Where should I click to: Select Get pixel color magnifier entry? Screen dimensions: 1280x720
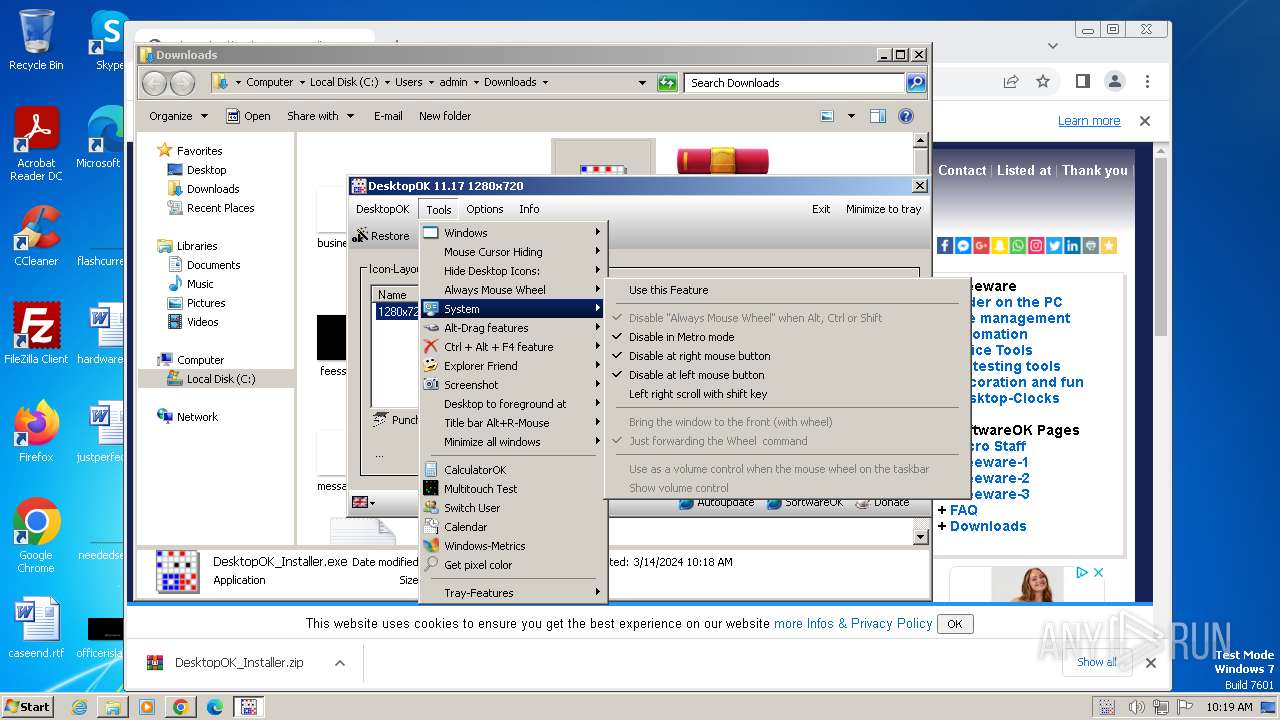(x=512, y=565)
